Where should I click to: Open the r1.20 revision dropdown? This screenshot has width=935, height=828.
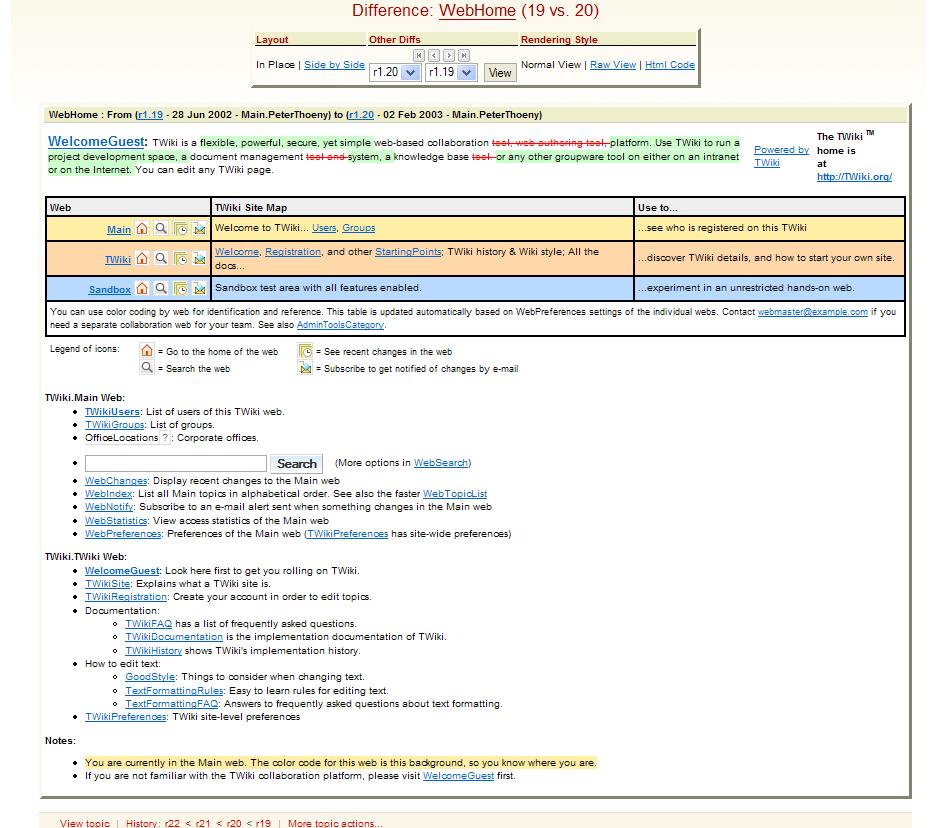(x=394, y=72)
